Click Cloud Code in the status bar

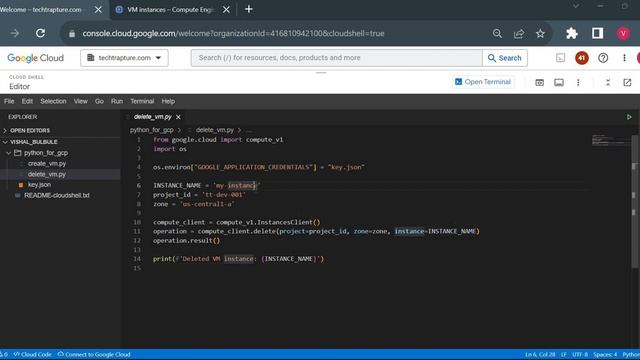[32, 354]
